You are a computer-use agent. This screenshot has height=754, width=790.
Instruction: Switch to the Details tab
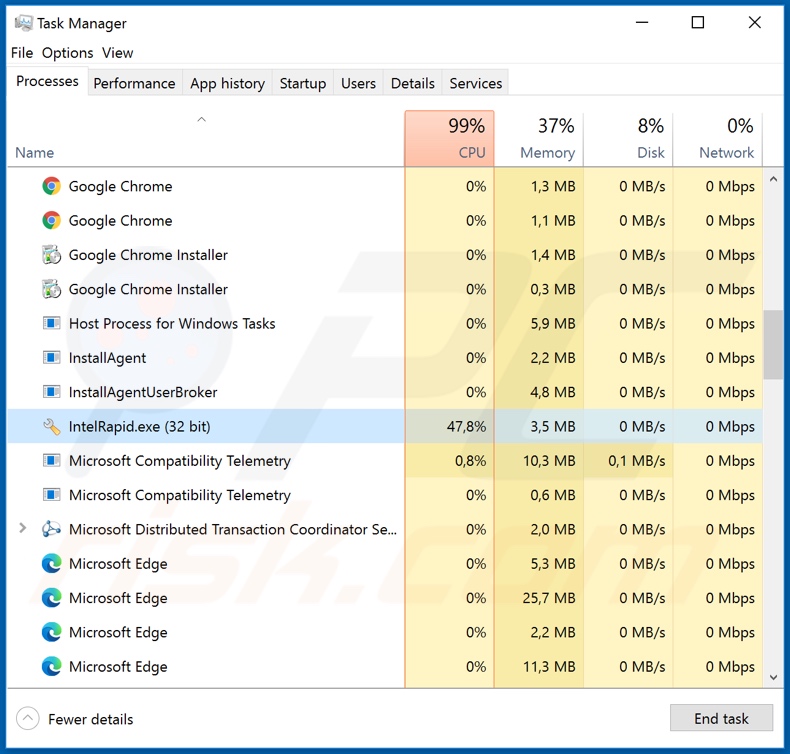413,83
